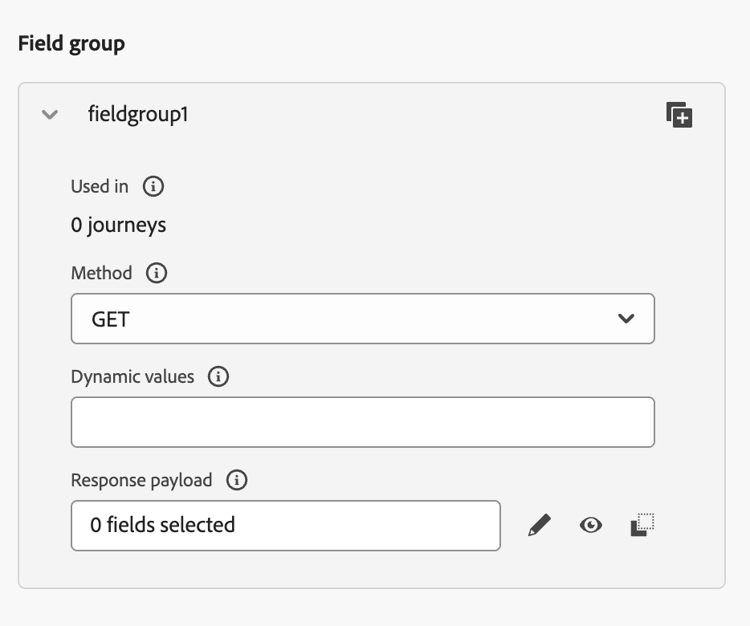The image size is (750, 626).
Task: Click the Method label text
Action: click(101, 273)
